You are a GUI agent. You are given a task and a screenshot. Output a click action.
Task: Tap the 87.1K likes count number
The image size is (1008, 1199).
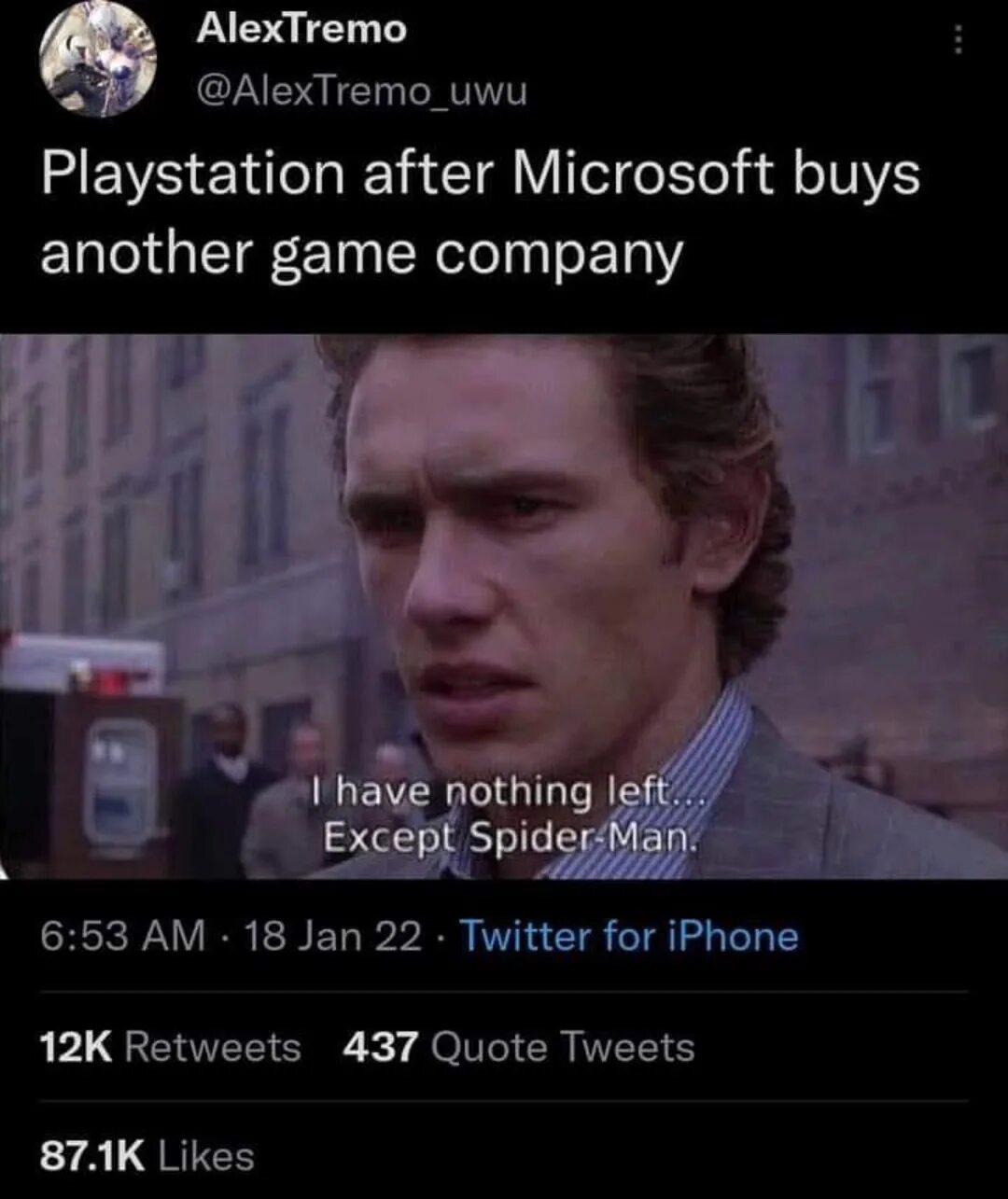[92, 1157]
